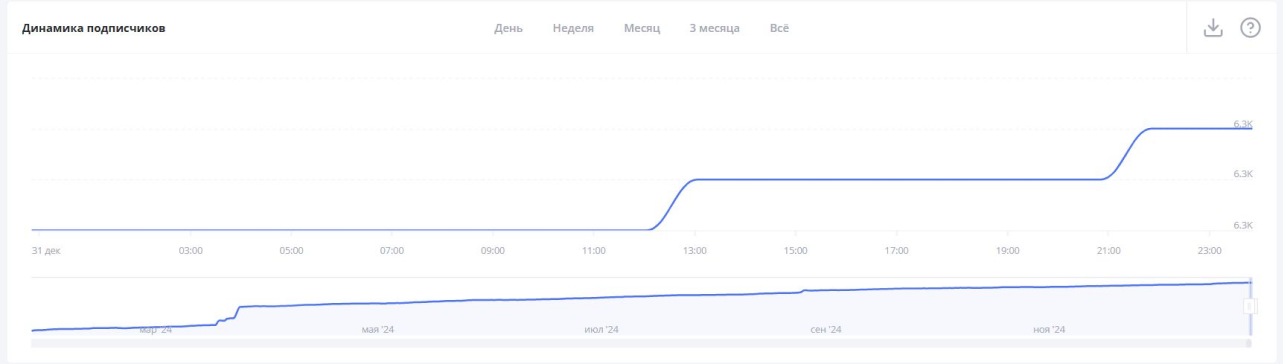Choose the 3 месяца range
1283x364 pixels.
click(714, 28)
